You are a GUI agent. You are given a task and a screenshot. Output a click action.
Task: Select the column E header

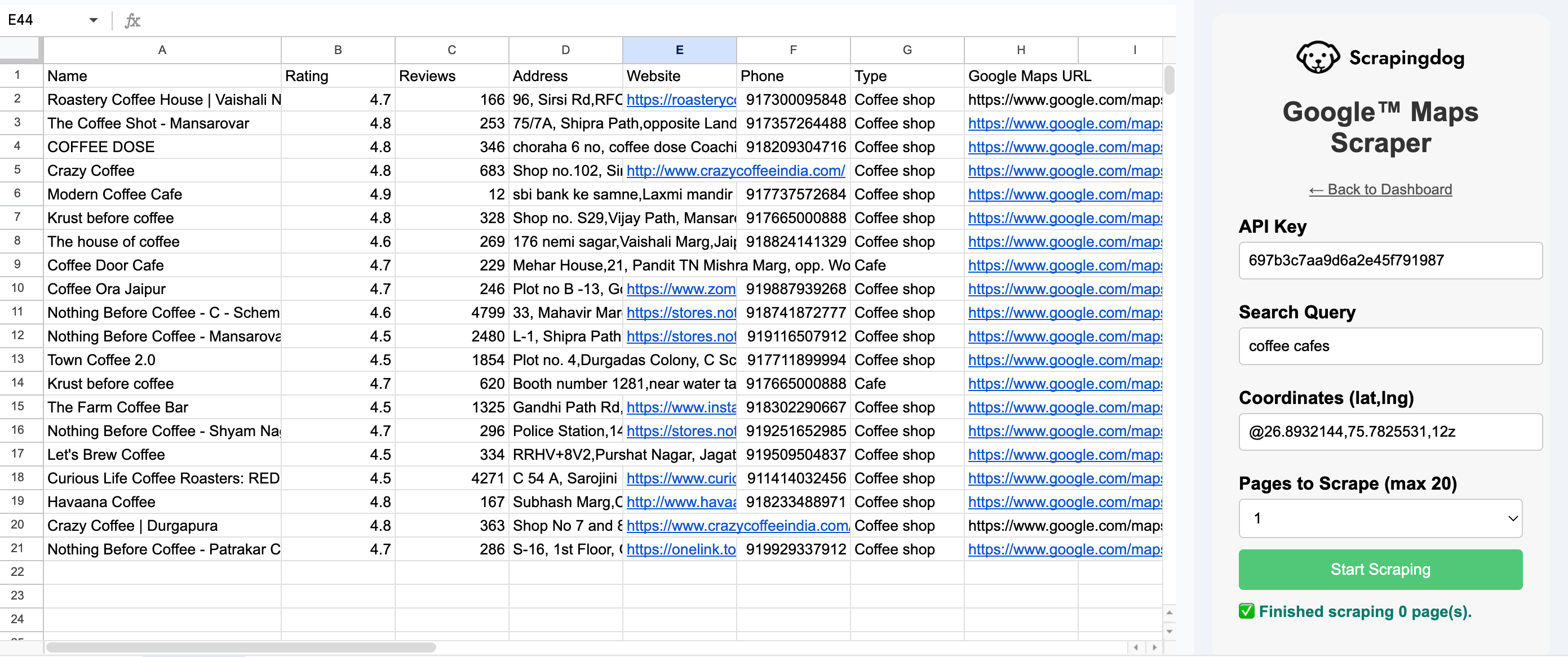point(679,50)
